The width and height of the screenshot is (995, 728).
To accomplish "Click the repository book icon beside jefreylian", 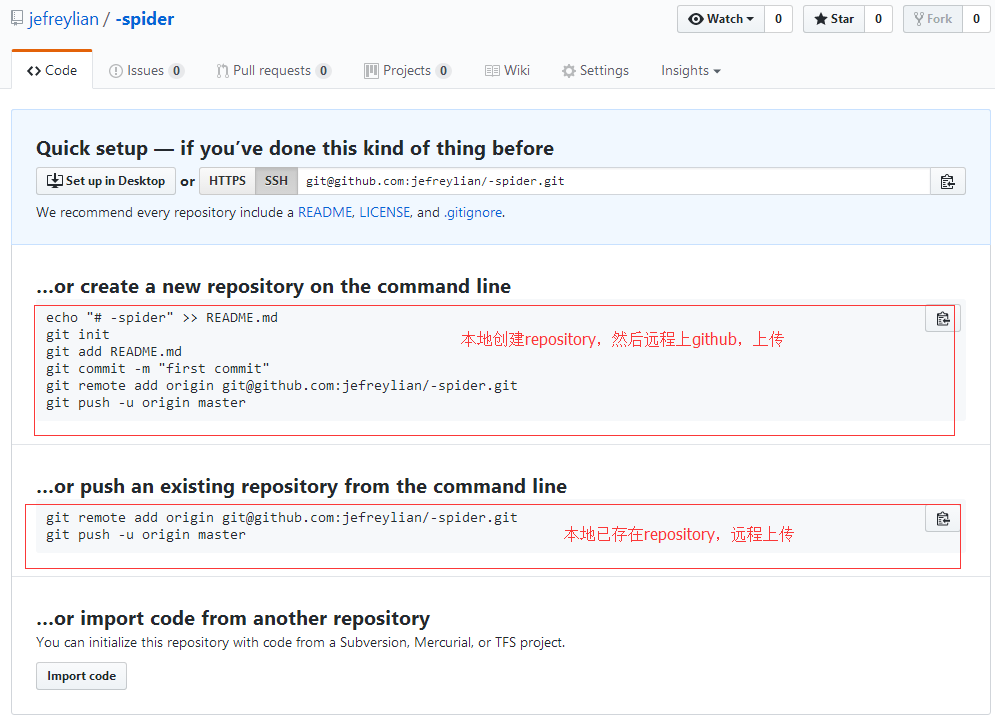I will [17, 18].
